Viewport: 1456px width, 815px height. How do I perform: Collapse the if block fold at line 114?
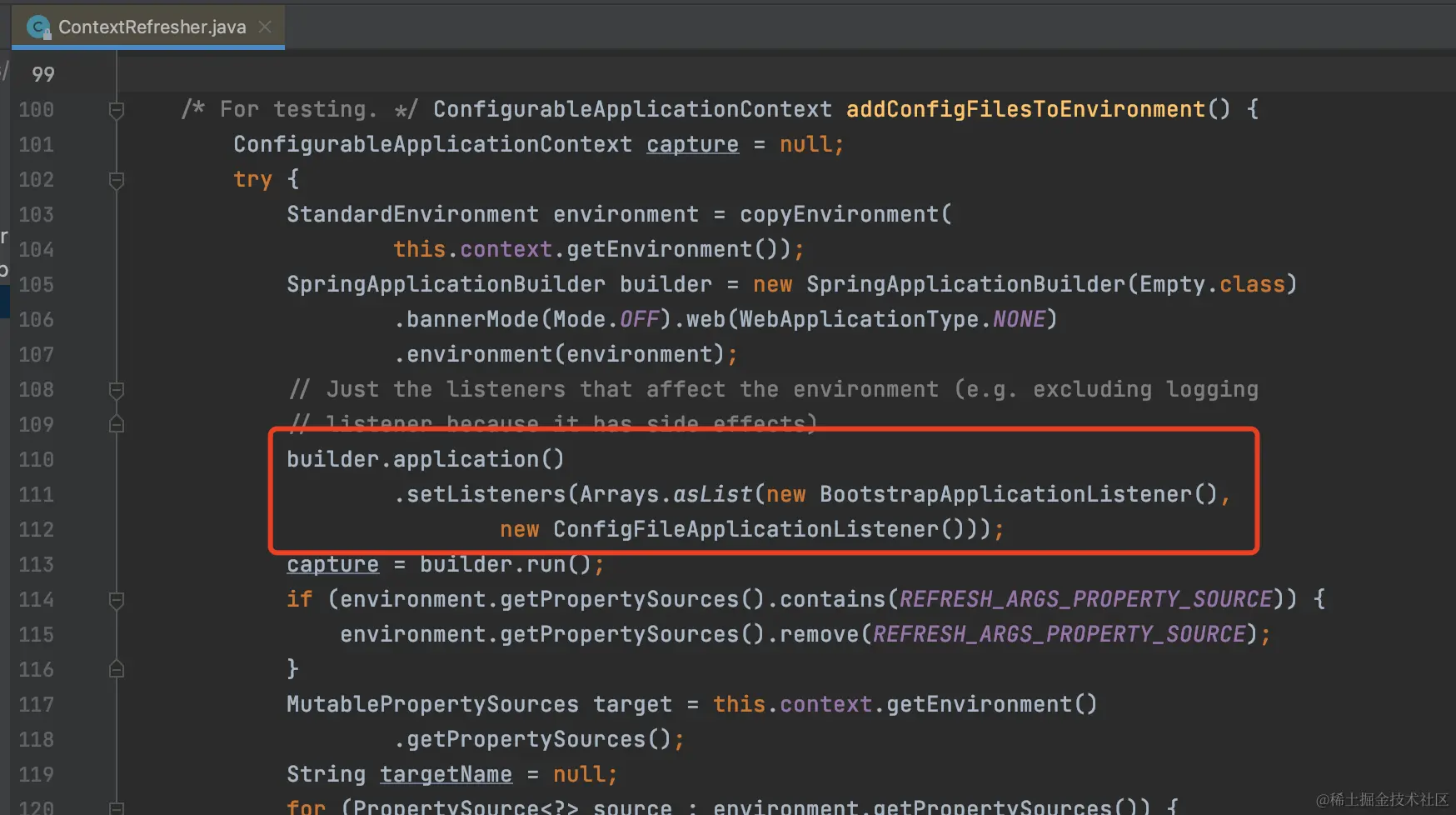[x=117, y=599]
